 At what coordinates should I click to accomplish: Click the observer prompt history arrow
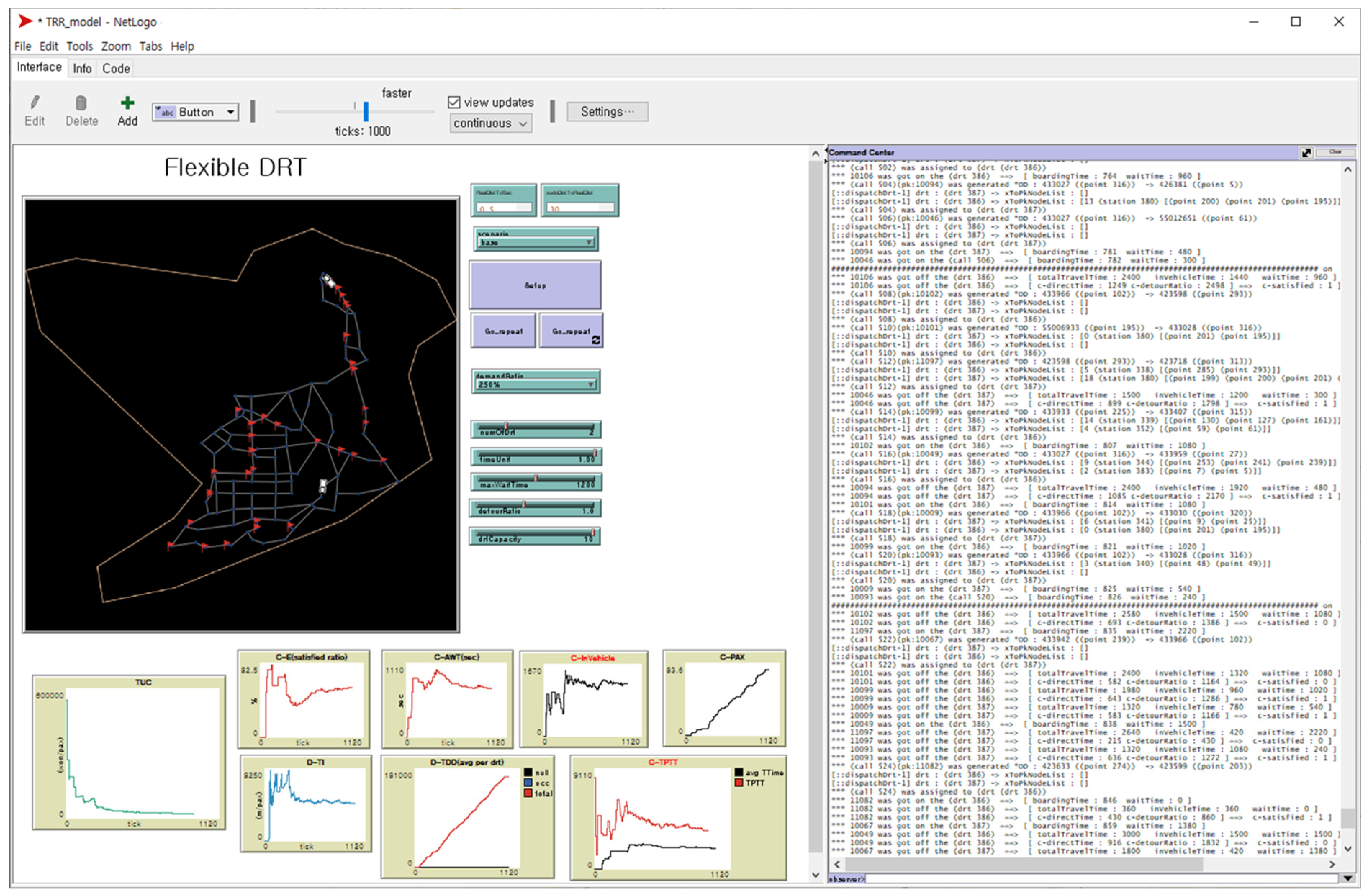1348,878
